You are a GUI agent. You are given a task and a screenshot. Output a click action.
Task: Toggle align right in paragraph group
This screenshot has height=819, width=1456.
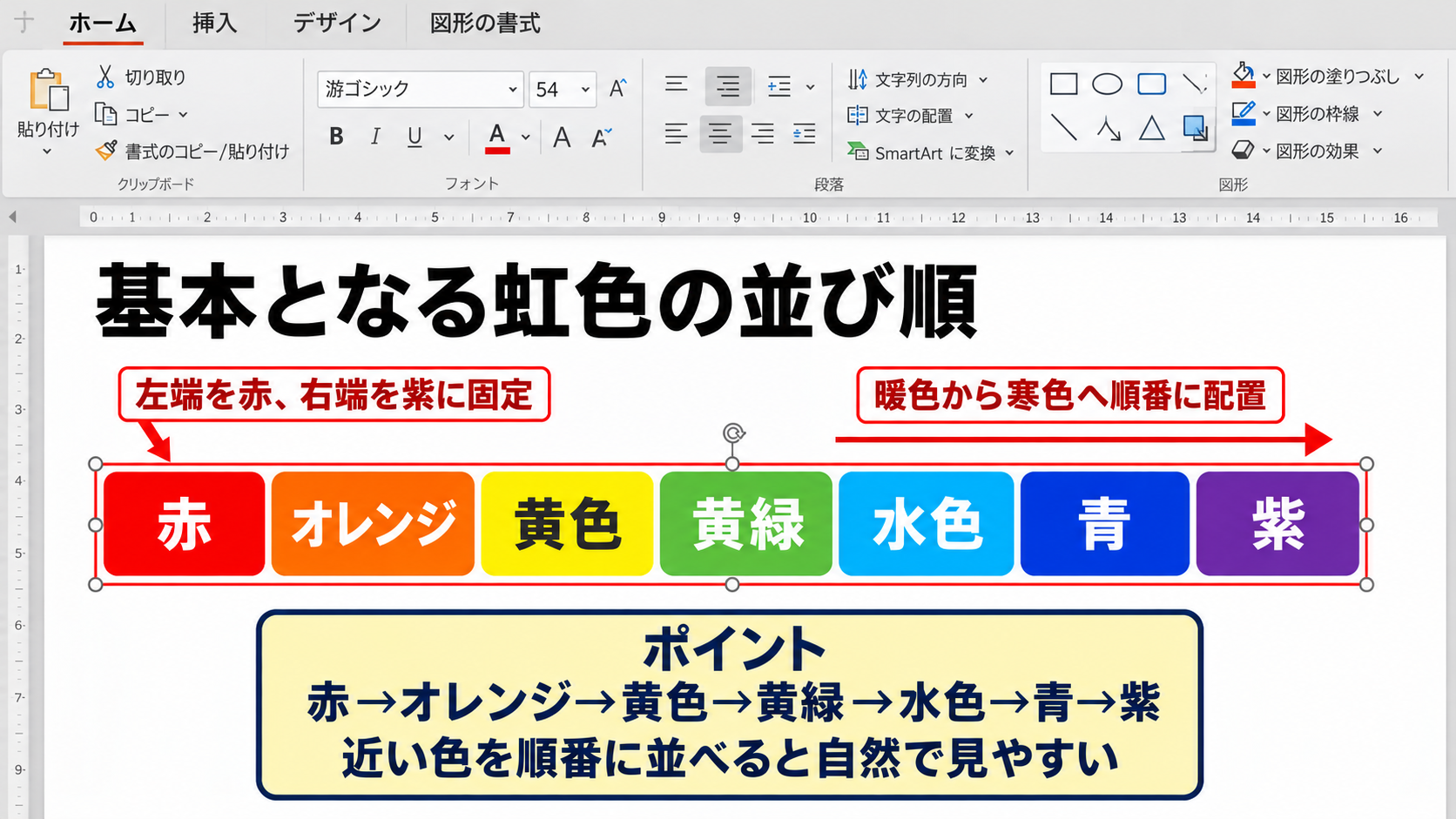click(x=762, y=133)
